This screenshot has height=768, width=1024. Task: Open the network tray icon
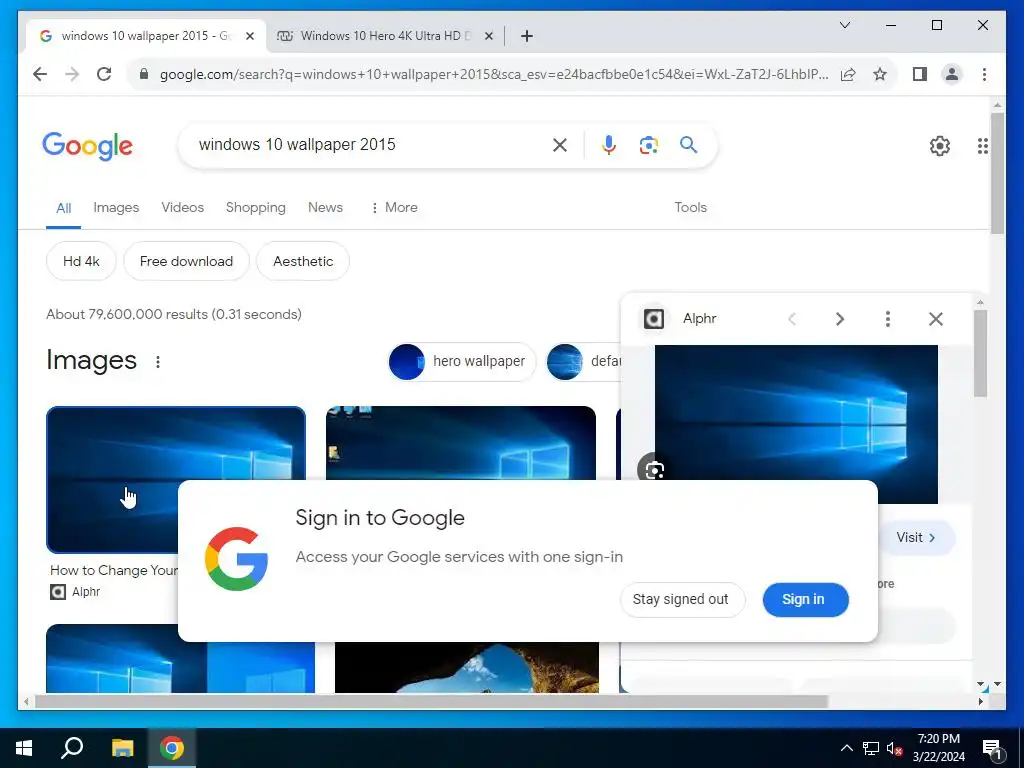pos(870,748)
